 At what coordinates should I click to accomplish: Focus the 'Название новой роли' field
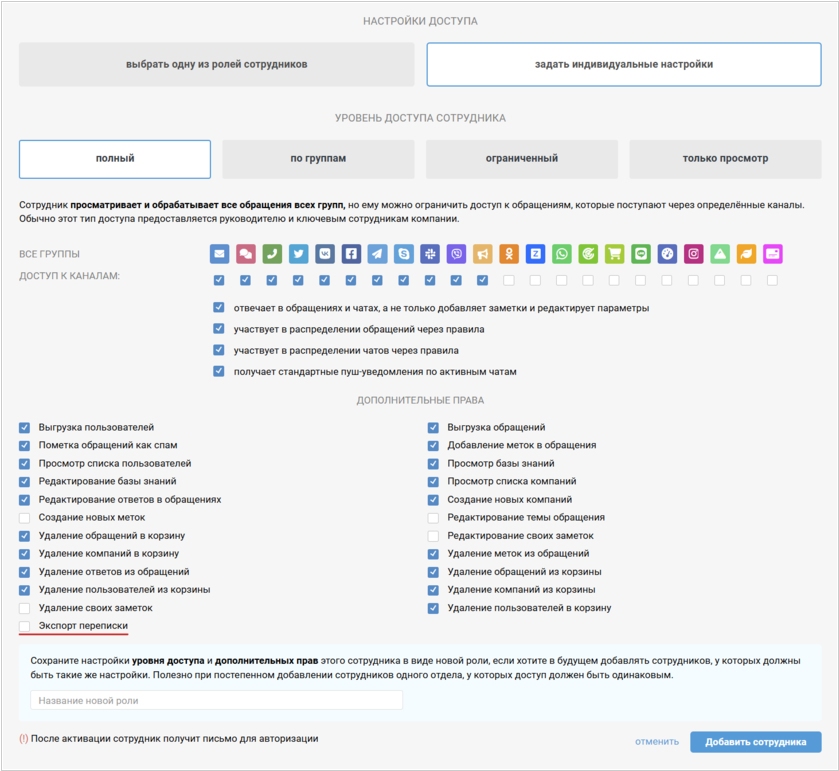click(216, 700)
